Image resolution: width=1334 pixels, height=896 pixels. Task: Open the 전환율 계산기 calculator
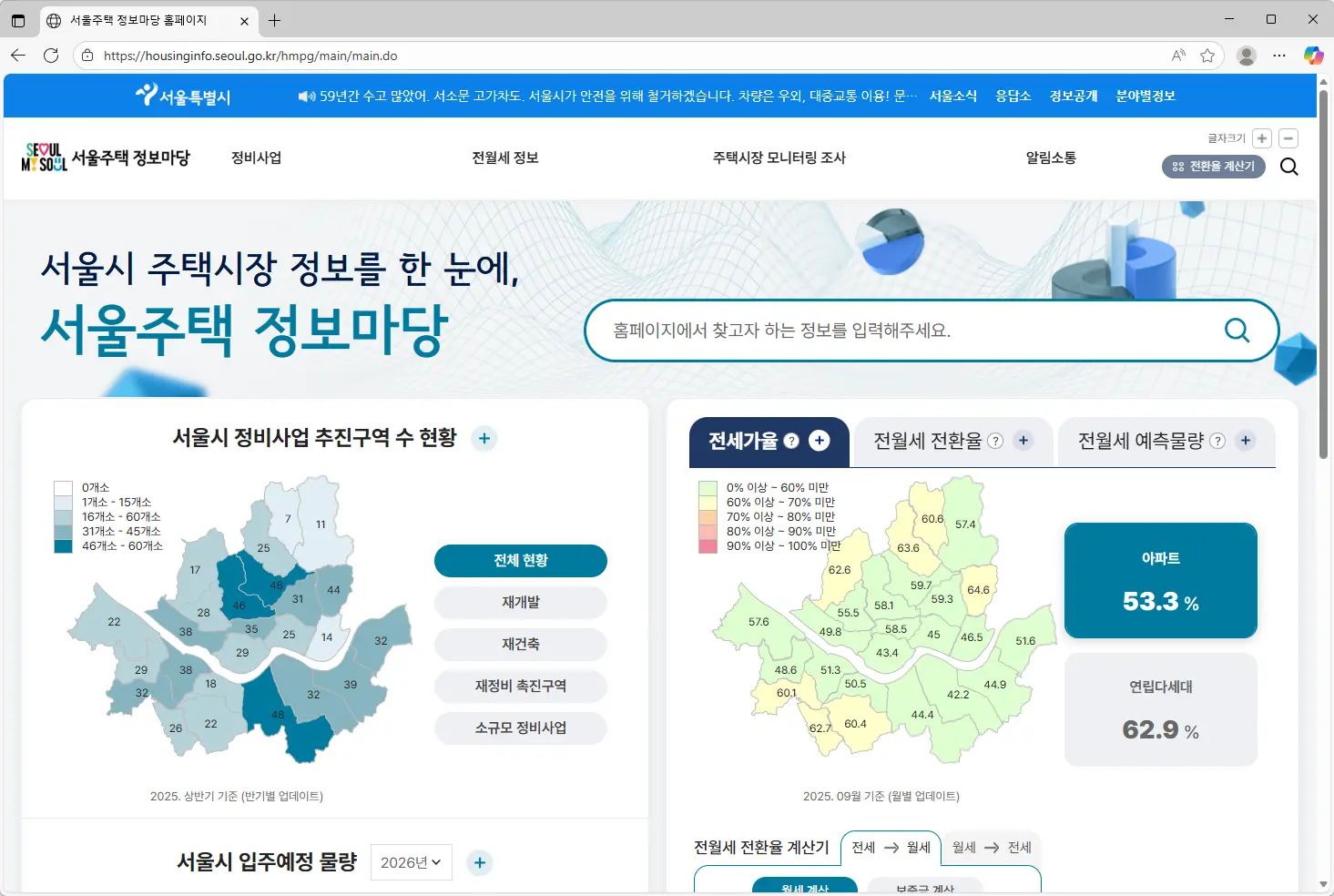point(1213,167)
